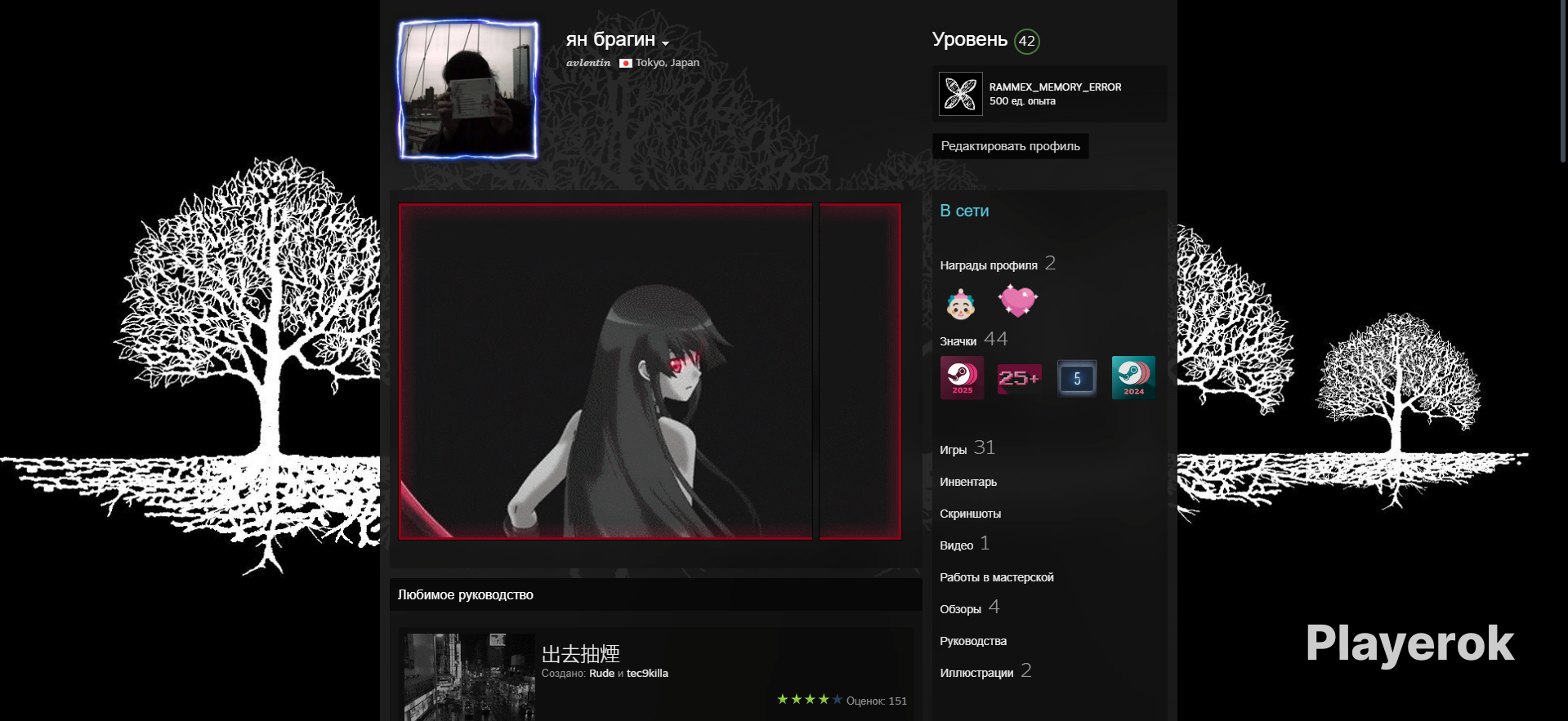Open the blue number 5 badge
Image resolution: width=1568 pixels, height=721 pixels.
pyautogui.click(x=1077, y=378)
